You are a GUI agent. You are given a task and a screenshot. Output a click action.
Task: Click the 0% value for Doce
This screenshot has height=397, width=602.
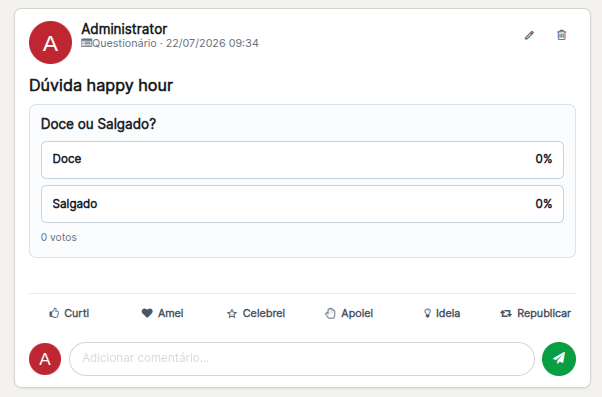(x=544, y=159)
